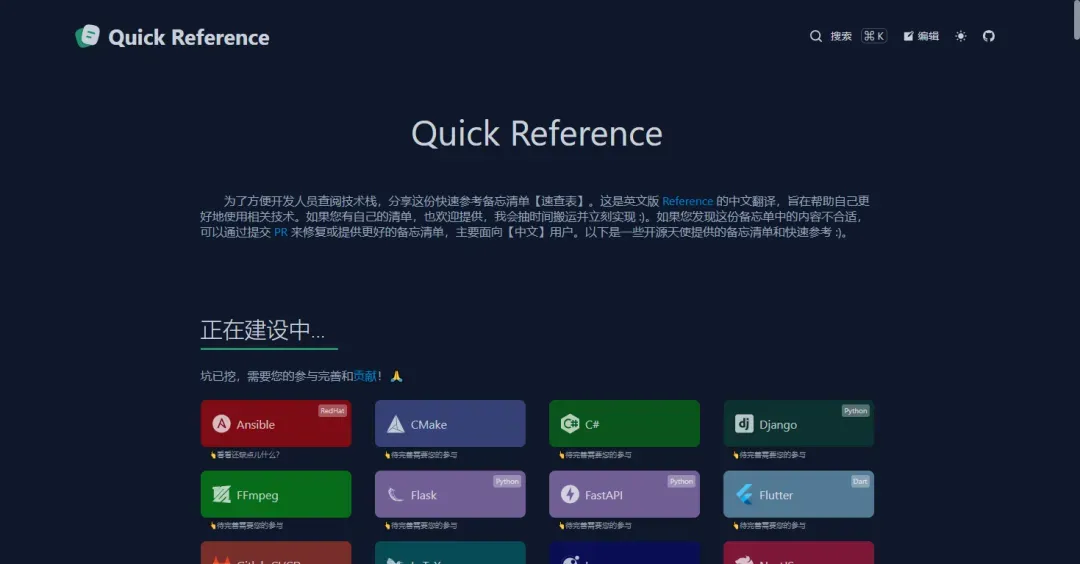Viewport: 1080px width, 564px height.
Task: Click the Python tag on the FastAPI card
Action: point(681,481)
